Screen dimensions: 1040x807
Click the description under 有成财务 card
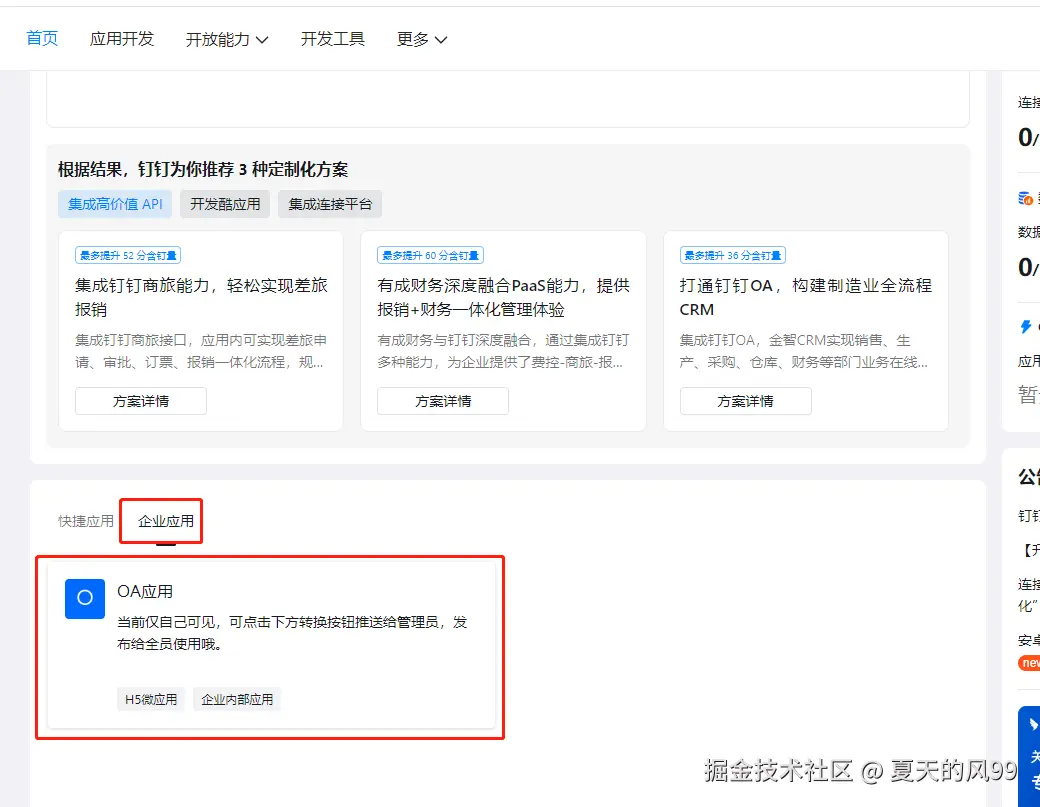(x=503, y=351)
